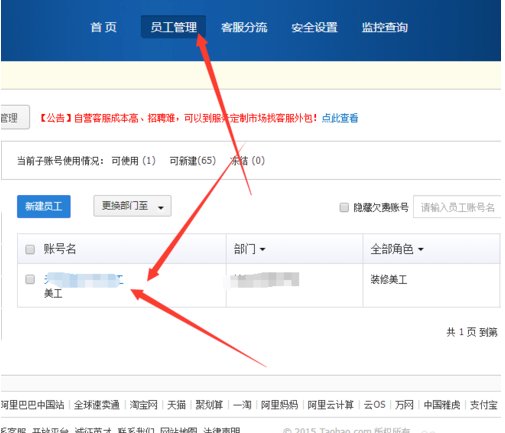Open the blurred employee account name link

pos(84,280)
